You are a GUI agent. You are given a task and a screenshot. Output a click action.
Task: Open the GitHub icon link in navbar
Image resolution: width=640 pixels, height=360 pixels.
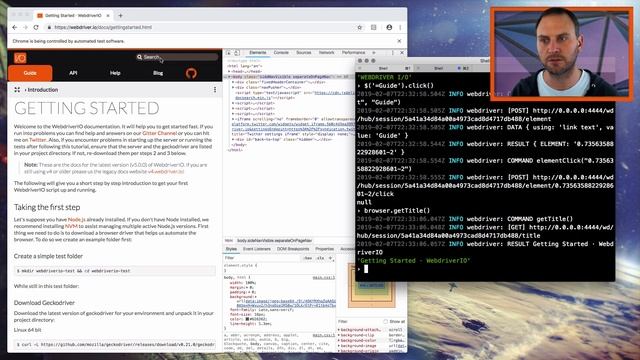(191, 73)
